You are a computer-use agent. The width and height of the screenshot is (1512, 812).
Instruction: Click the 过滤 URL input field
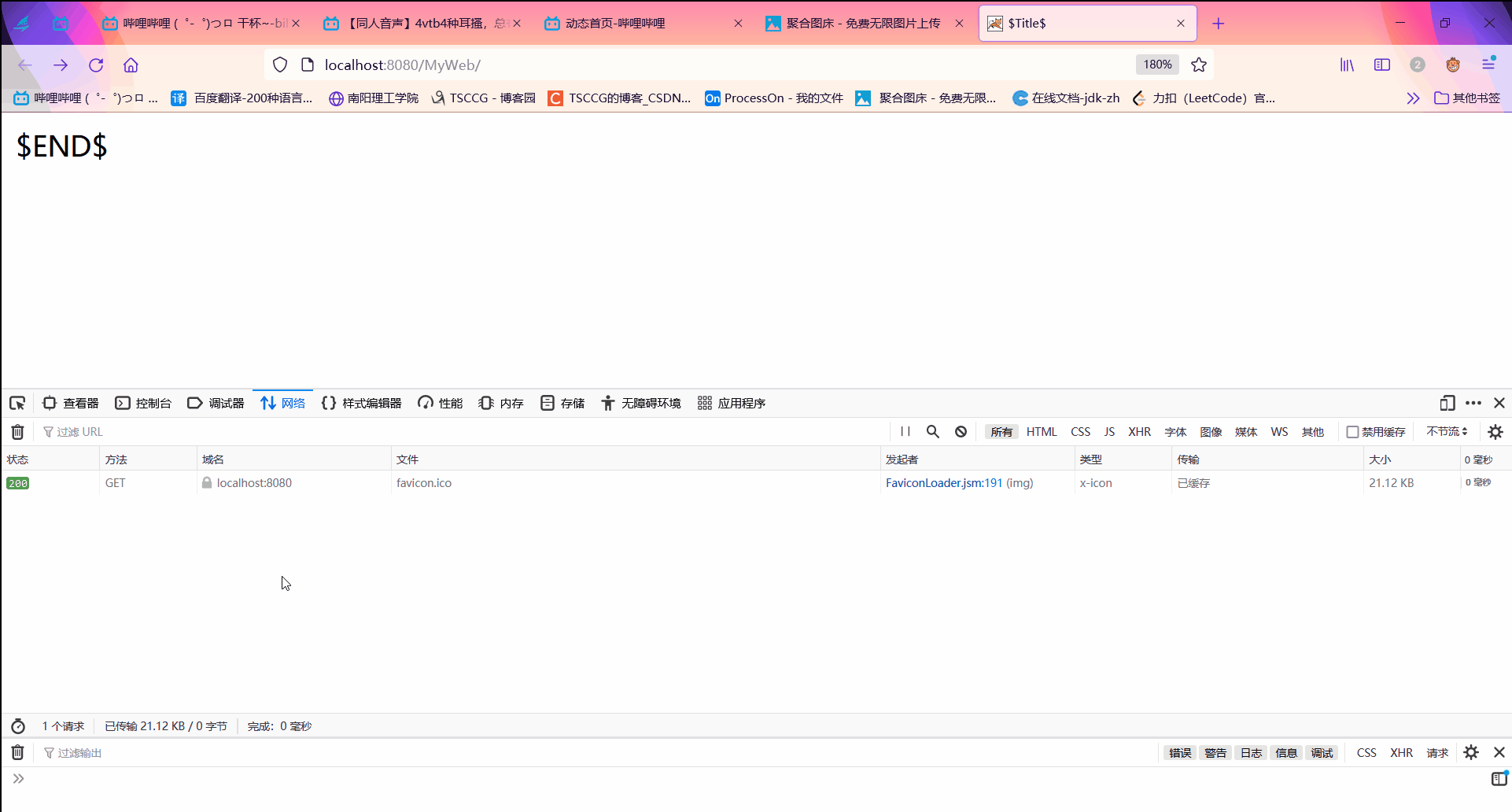click(x=464, y=432)
